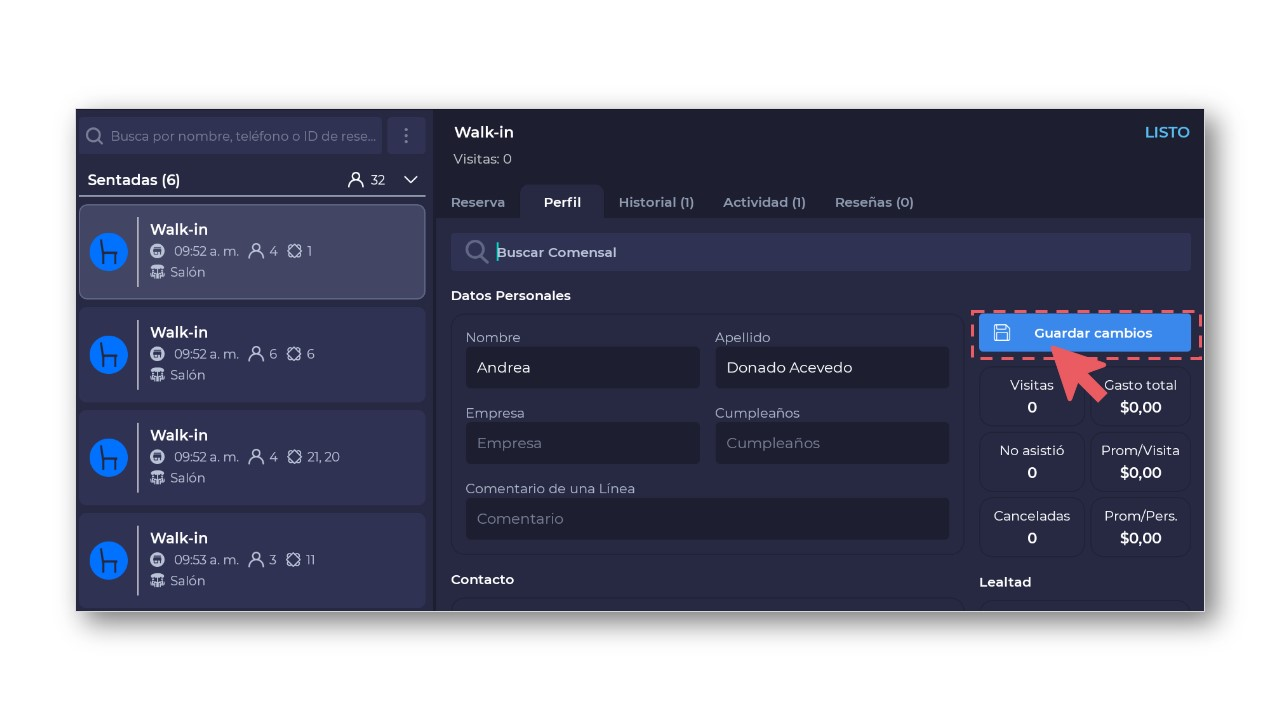The image size is (1280, 720).
Task: Click the Prom/Pers. stat card
Action: 1140,527
